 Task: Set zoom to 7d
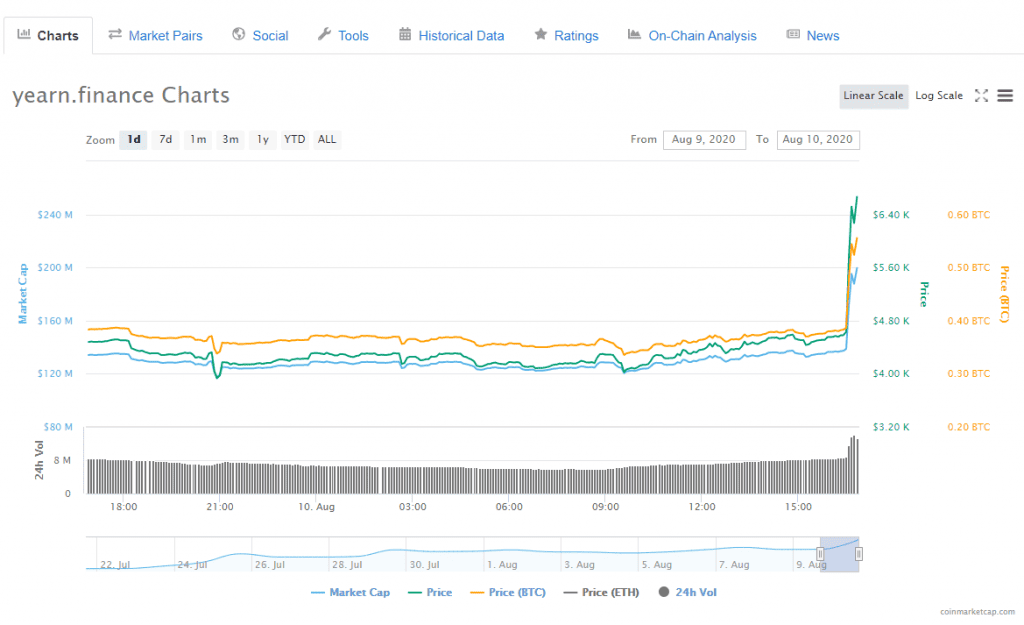(x=165, y=139)
